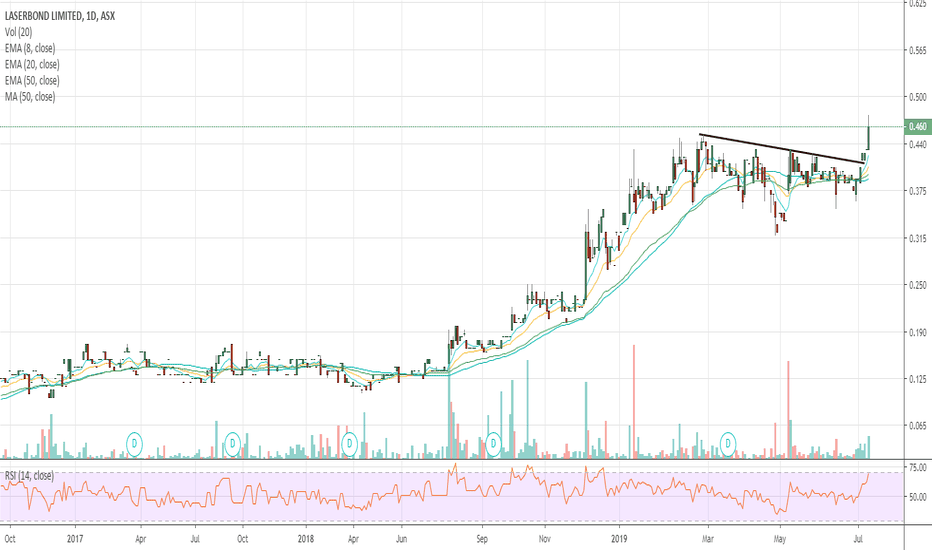Click the 0.190 price axis label

click(918, 332)
